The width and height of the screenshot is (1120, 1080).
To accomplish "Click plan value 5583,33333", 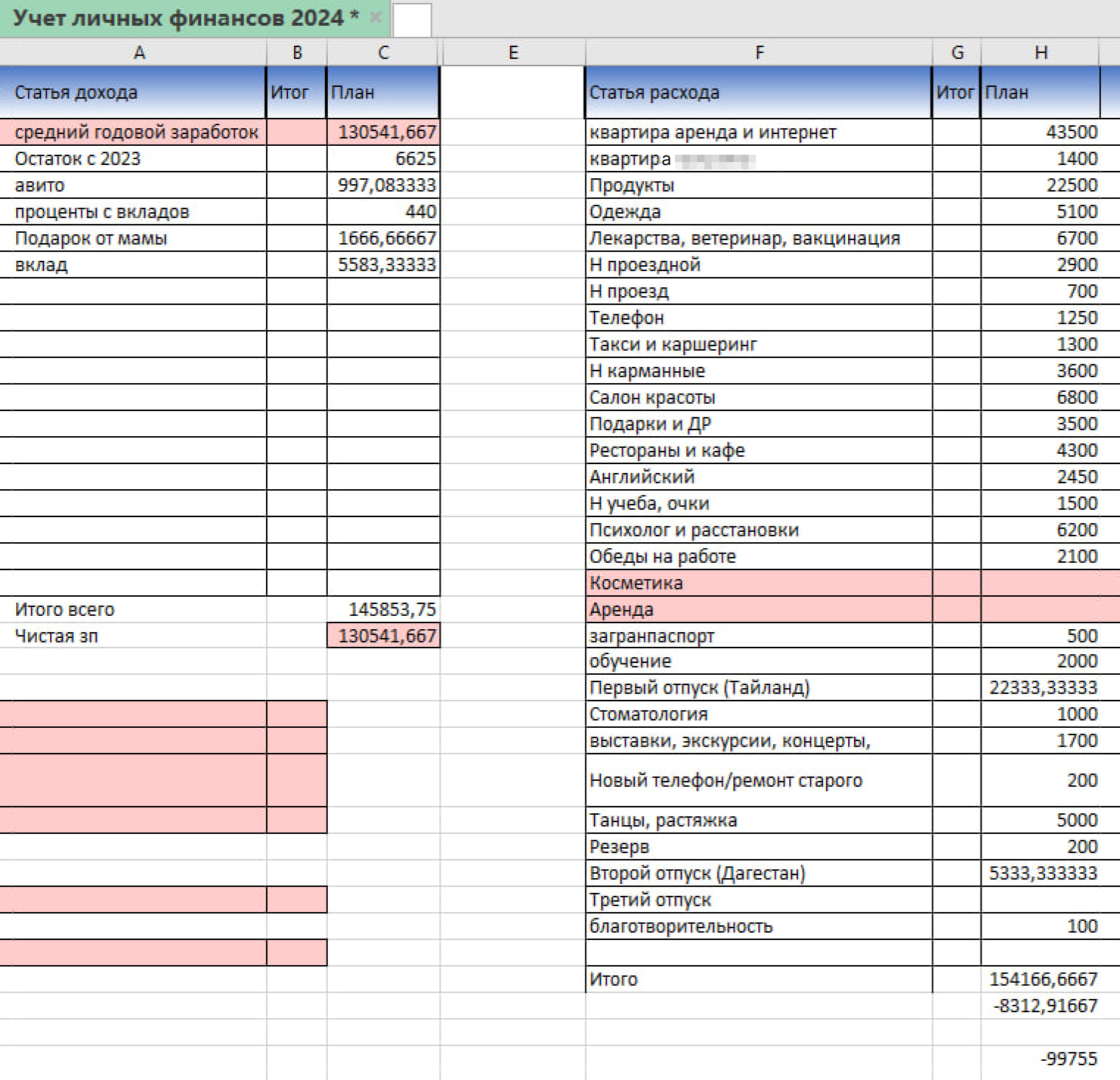I will click(x=383, y=264).
